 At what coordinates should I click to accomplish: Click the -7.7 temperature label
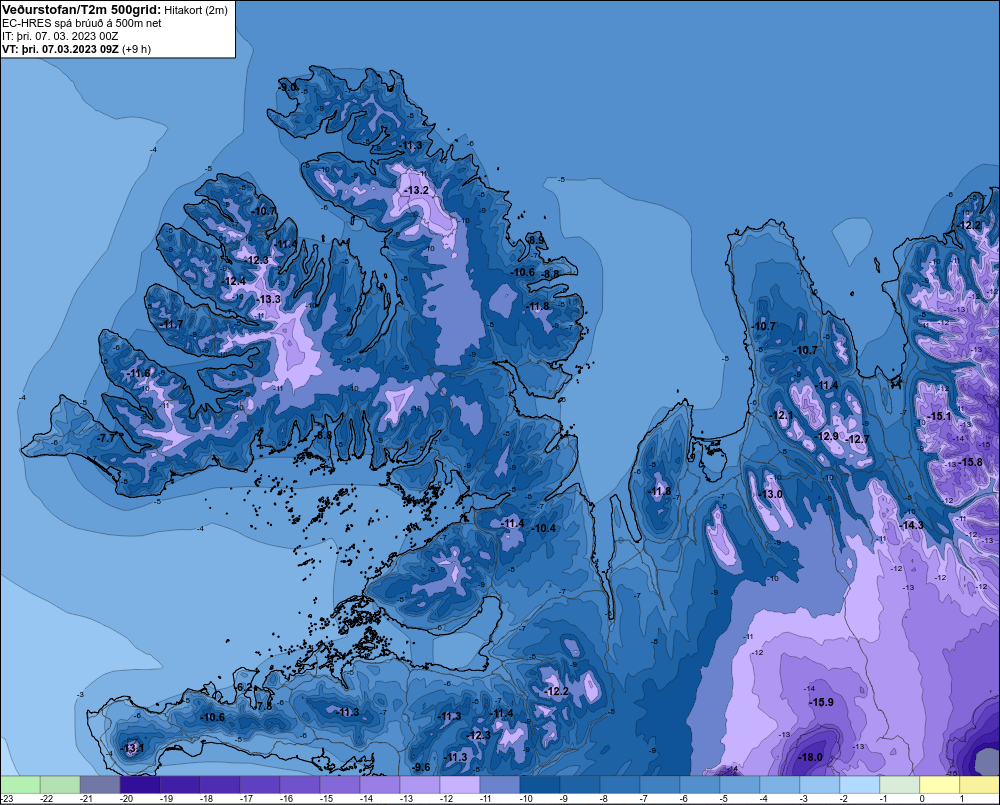click(107, 438)
